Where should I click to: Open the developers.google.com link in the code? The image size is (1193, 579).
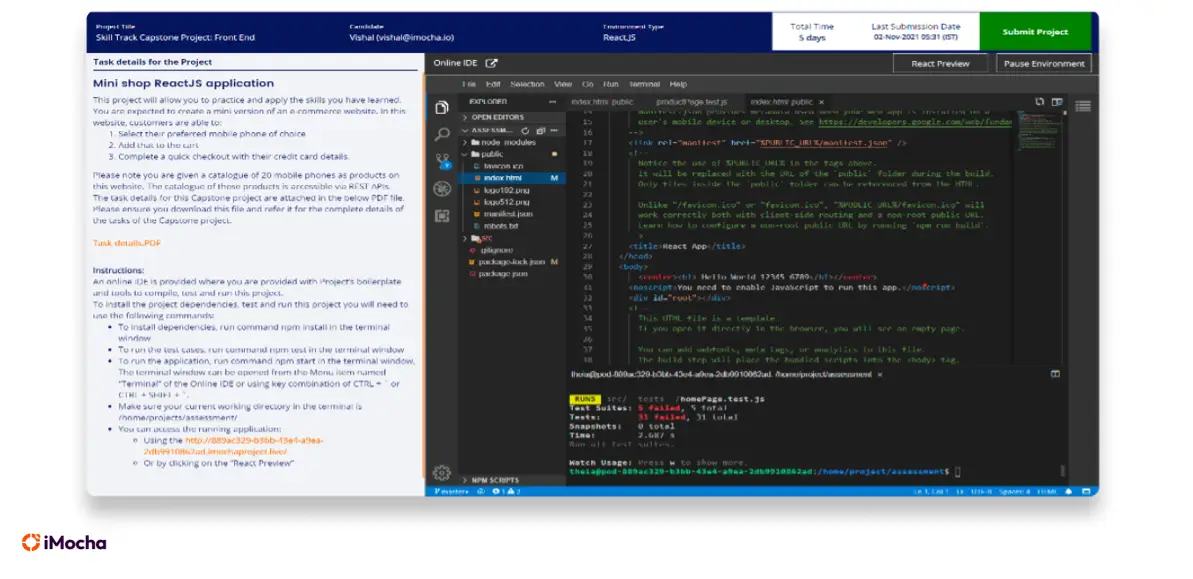tap(915, 121)
